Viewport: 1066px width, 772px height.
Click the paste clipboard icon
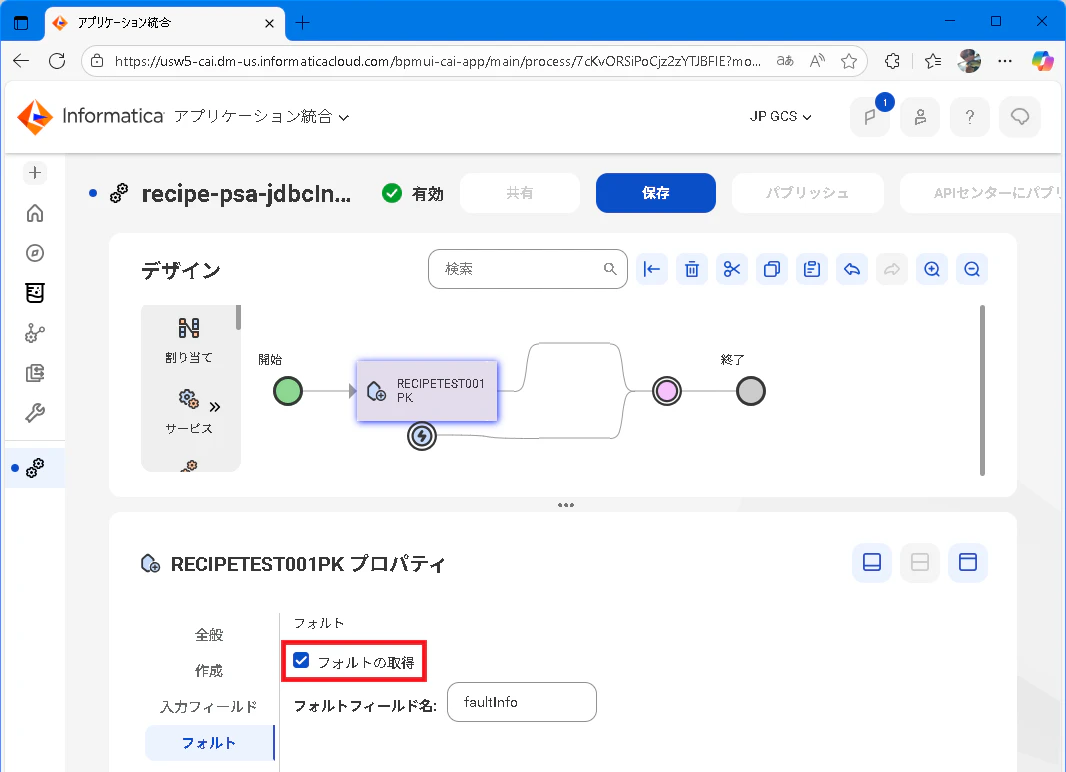[812, 269]
